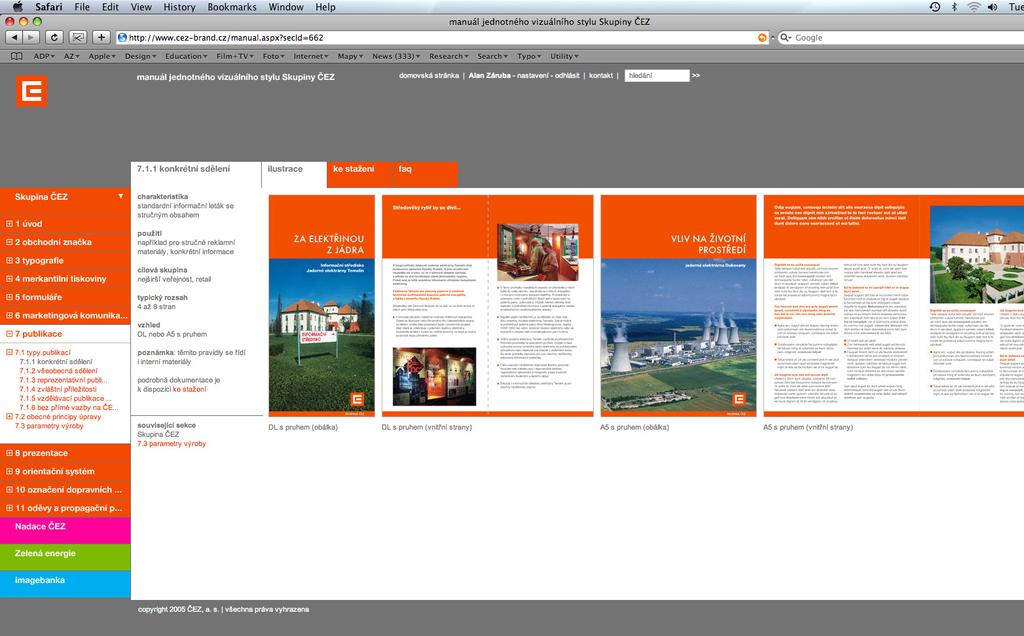Open the File menu
The image size is (1024, 636).
pyautogui.click(x=82, y=7)
